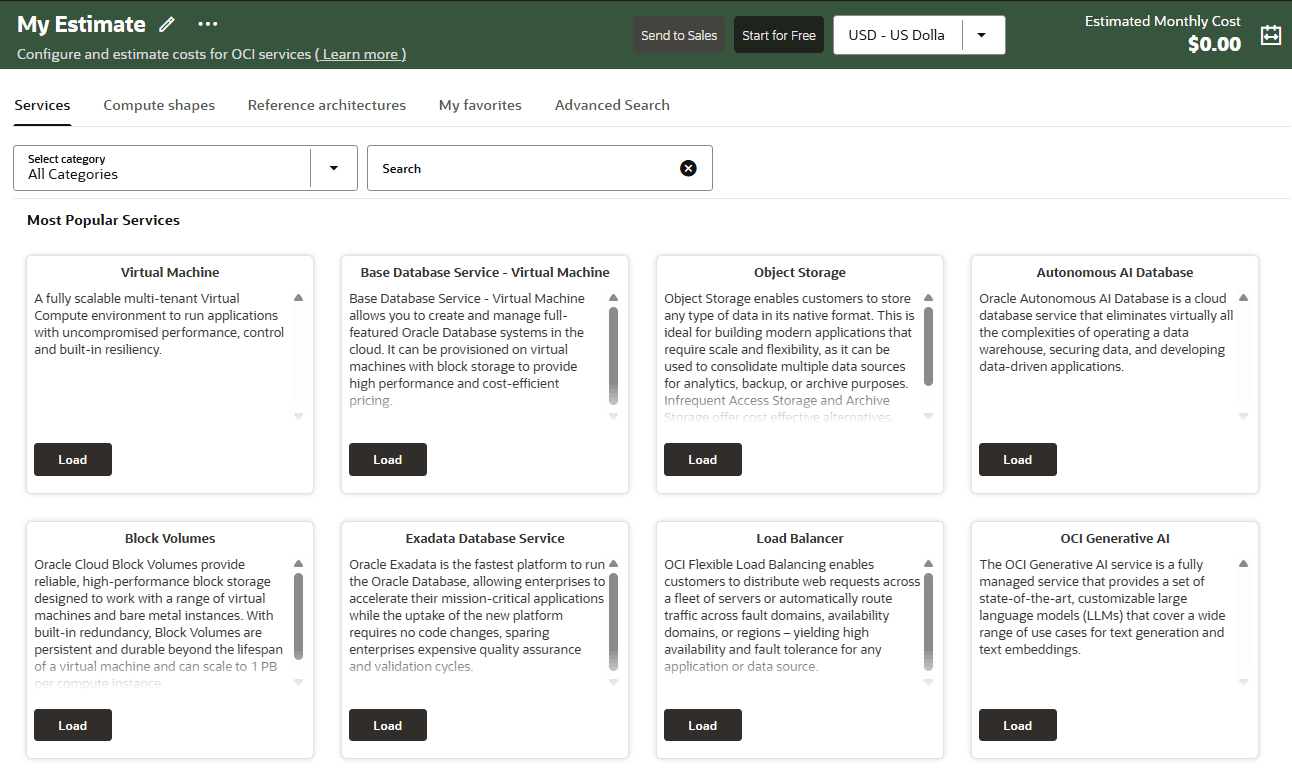Screen dimensions: 1292x768
Task: Click scroll-down arrow in Base Database Service card
Action: coord(613,416)
